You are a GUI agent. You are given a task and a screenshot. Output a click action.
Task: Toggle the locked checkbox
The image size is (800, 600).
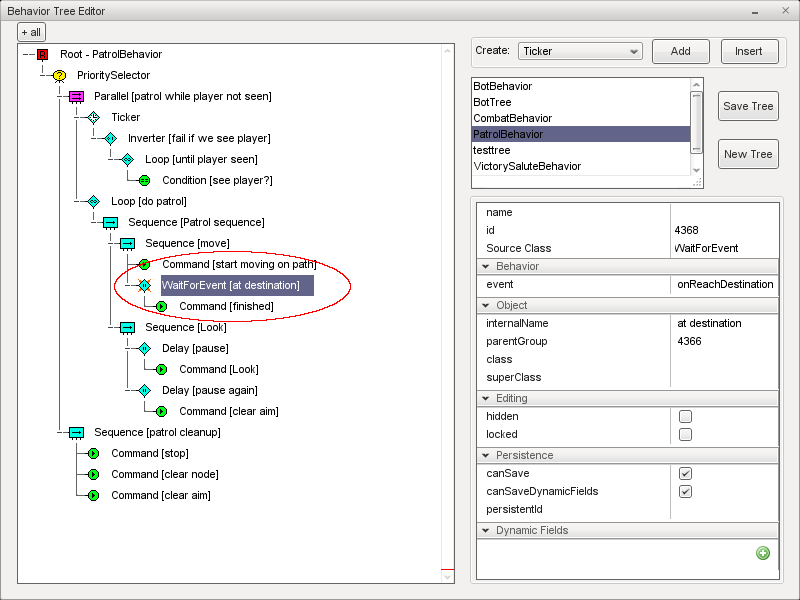pos(685,435)
